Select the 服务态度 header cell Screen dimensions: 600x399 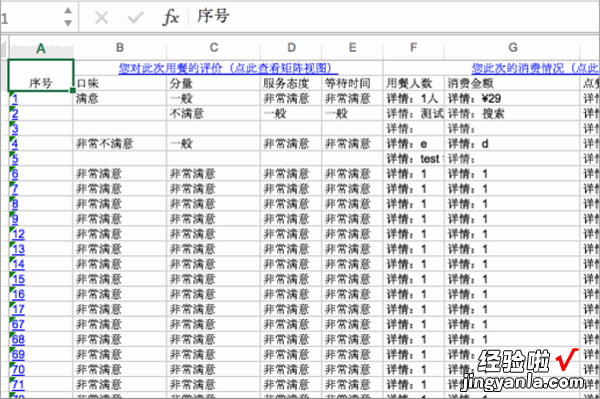(291, 83)
